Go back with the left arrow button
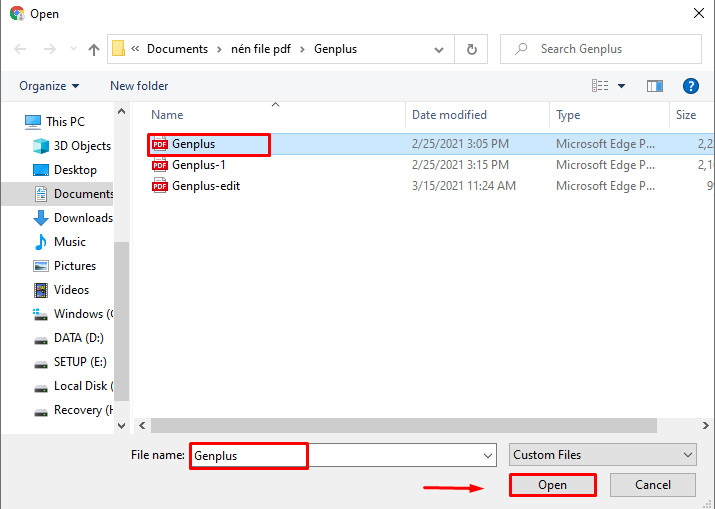The width and height of the screenshot is (715, 509). (x=20, y=49)
